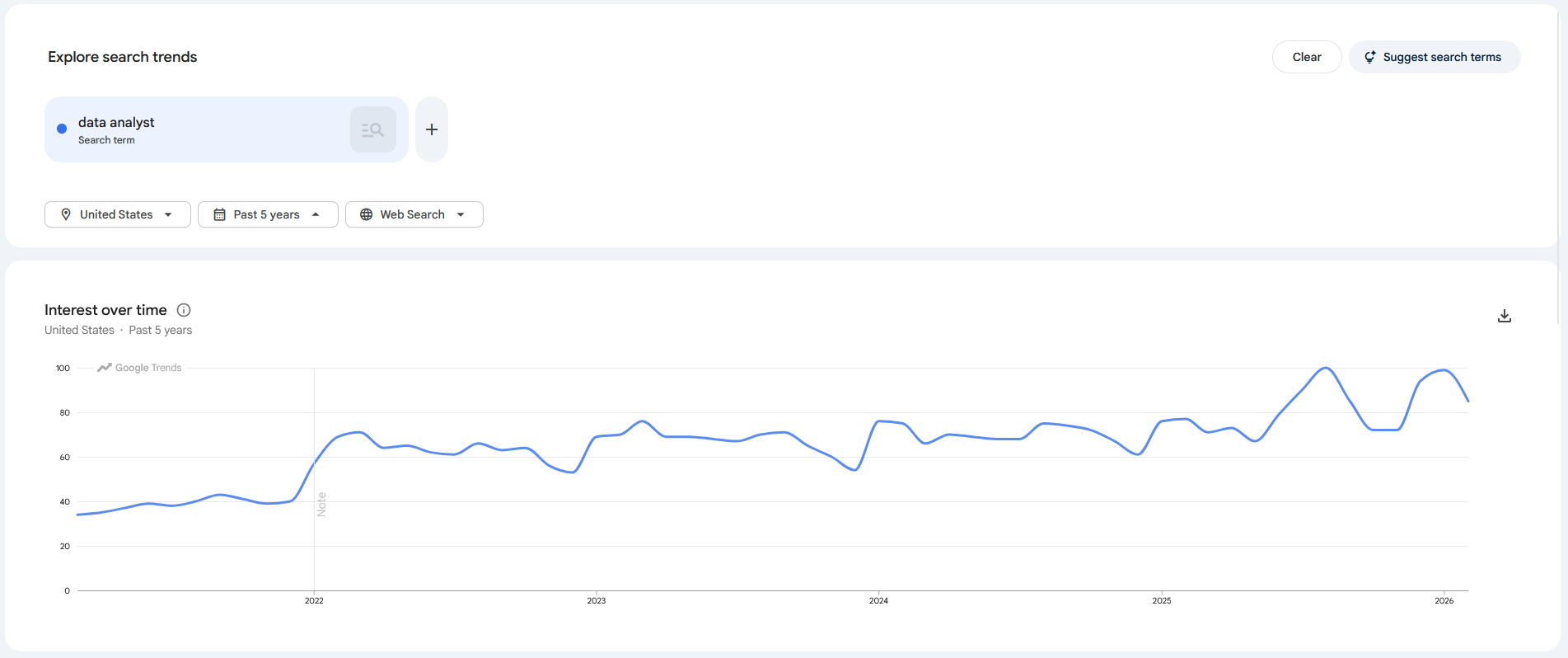
Task: Click the location pin icon
Action: [x=66, y=214]
